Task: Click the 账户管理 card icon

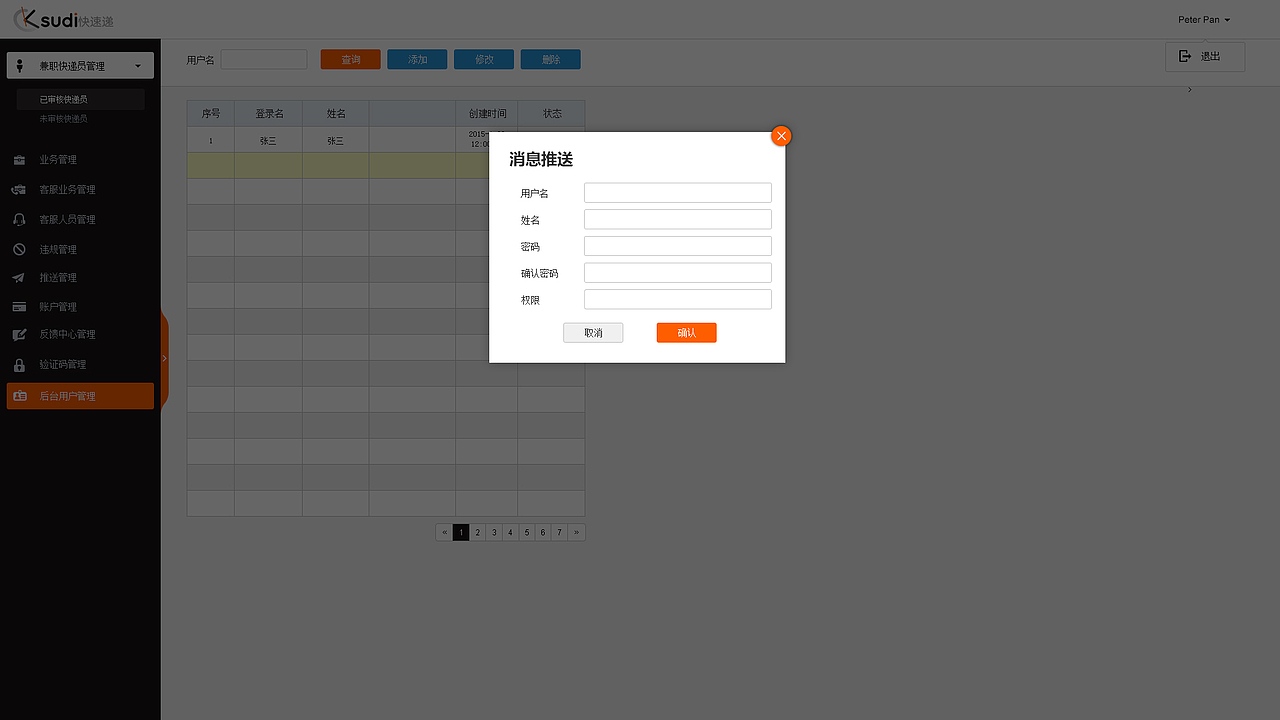Action: tap(19, 307)
